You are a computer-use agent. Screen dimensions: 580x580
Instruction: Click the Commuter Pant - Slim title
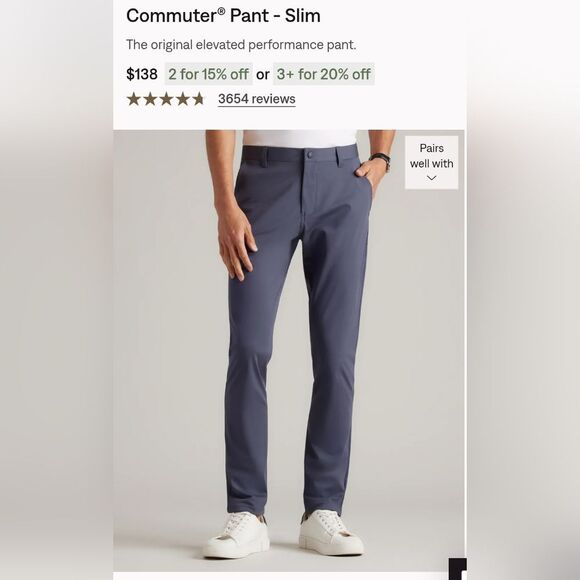click(x=223, y=16)
